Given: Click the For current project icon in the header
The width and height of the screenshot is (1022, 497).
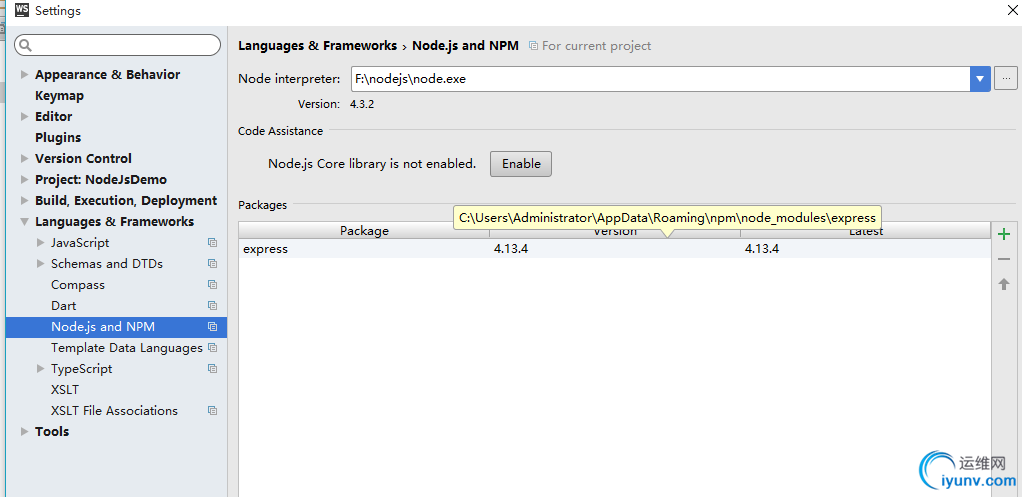Looking at the screenshot, I should 533,46.
